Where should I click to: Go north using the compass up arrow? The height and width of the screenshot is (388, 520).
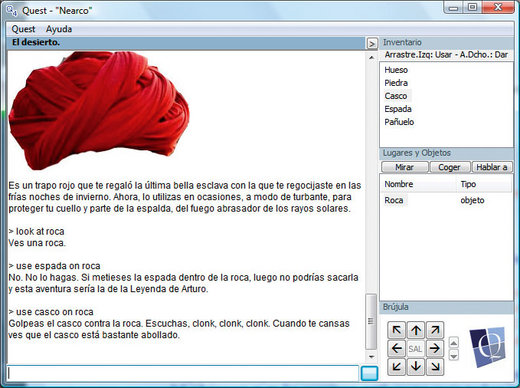[x=416, y=330]
